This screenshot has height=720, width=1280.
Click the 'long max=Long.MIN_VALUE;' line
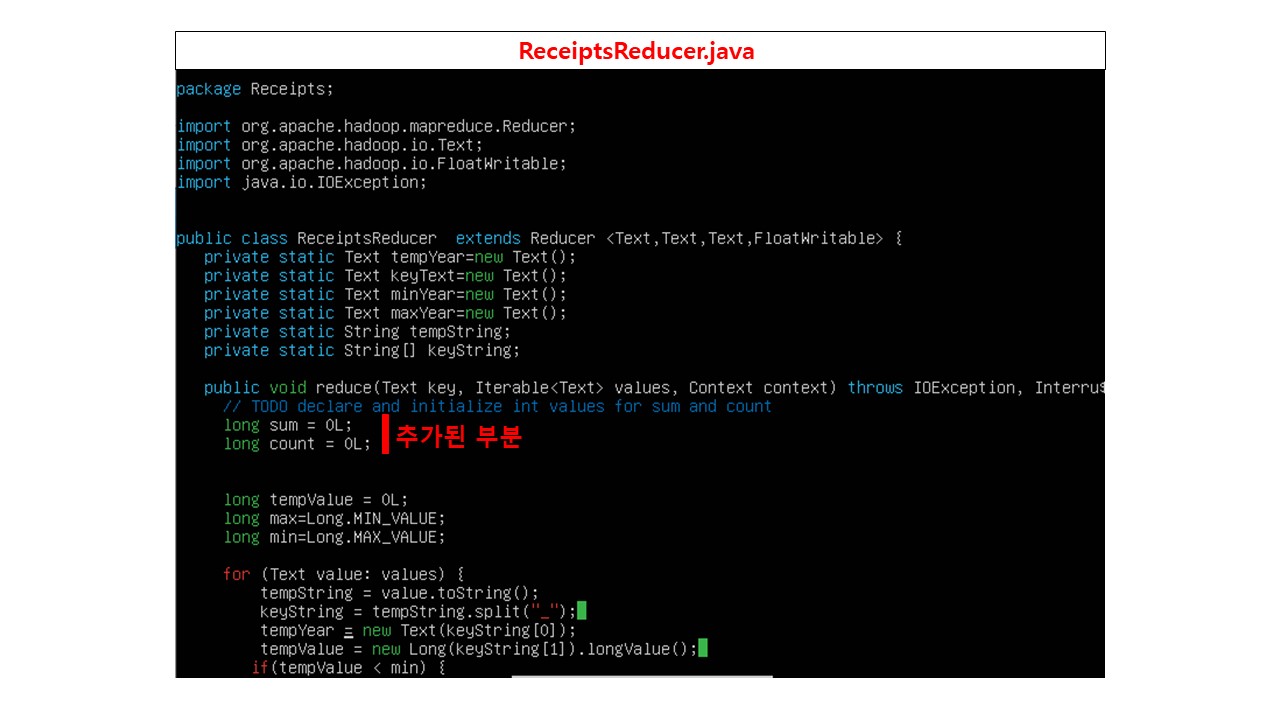[x=334, y=519]
